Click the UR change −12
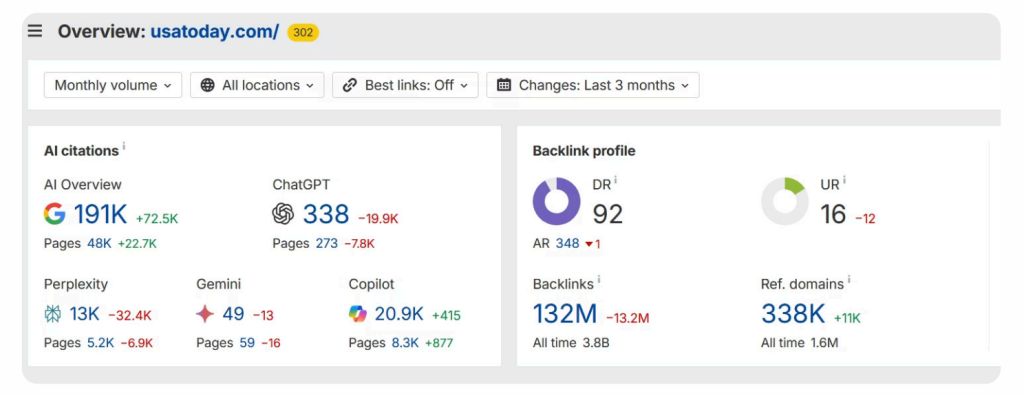This screenshot has width=1024, height=394. 865,219
